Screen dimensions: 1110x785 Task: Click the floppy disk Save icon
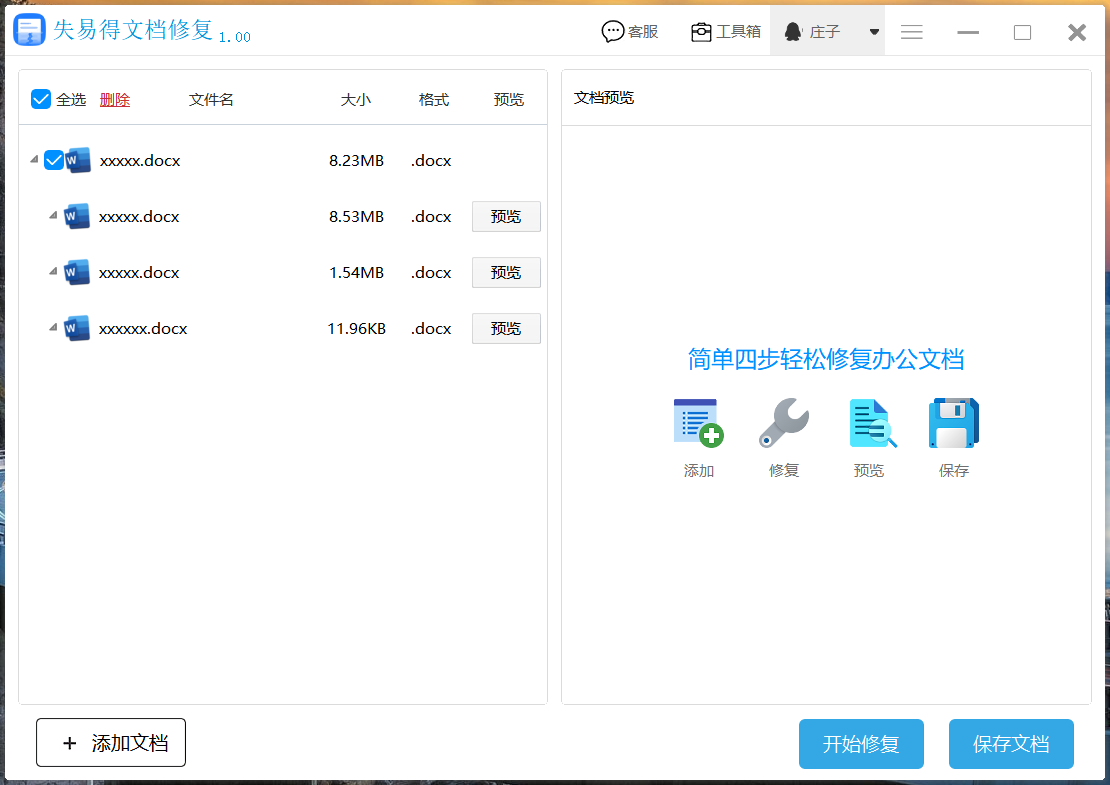click(x=954, y=423)
